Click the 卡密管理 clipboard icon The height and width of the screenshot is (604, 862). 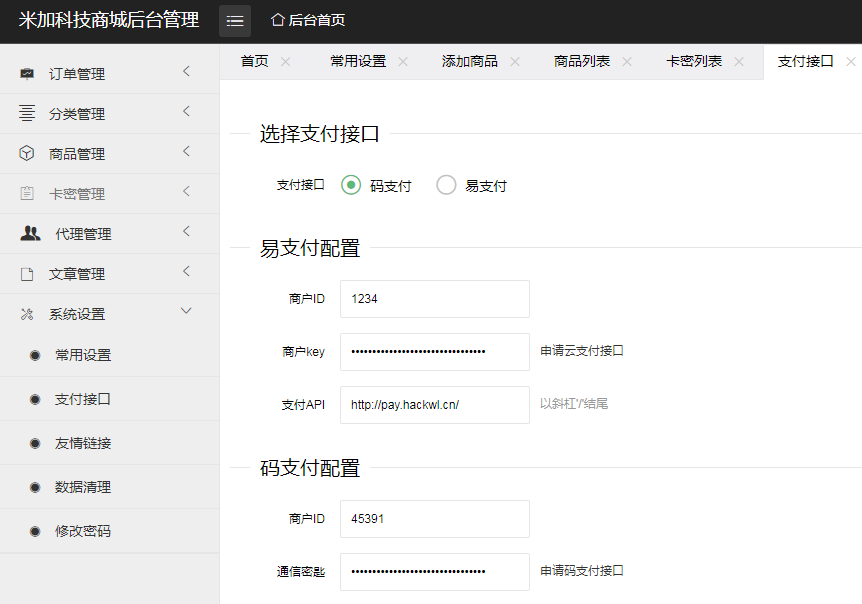pyautogui.click(x=27, y=194)
